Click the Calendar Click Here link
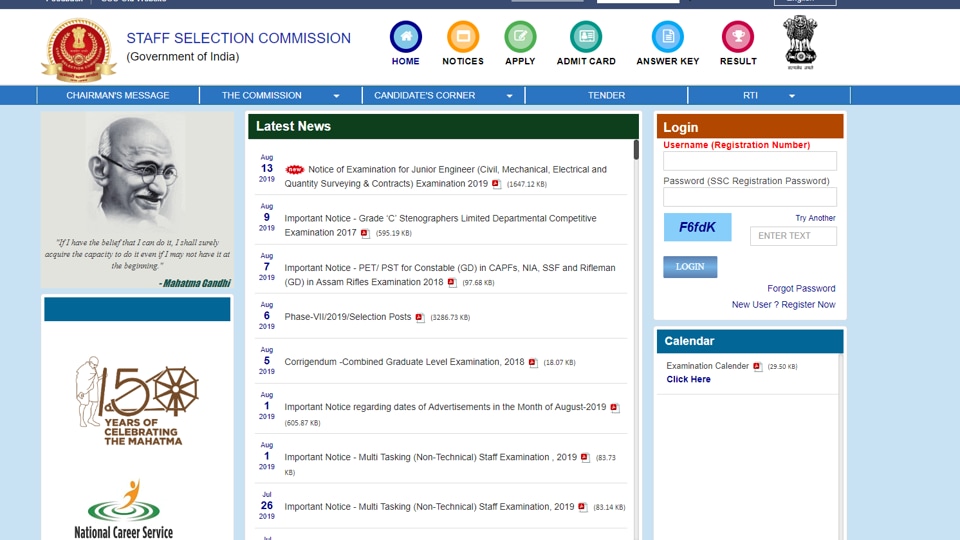Screen dimensions: 960x540 [x=688, y=379]
